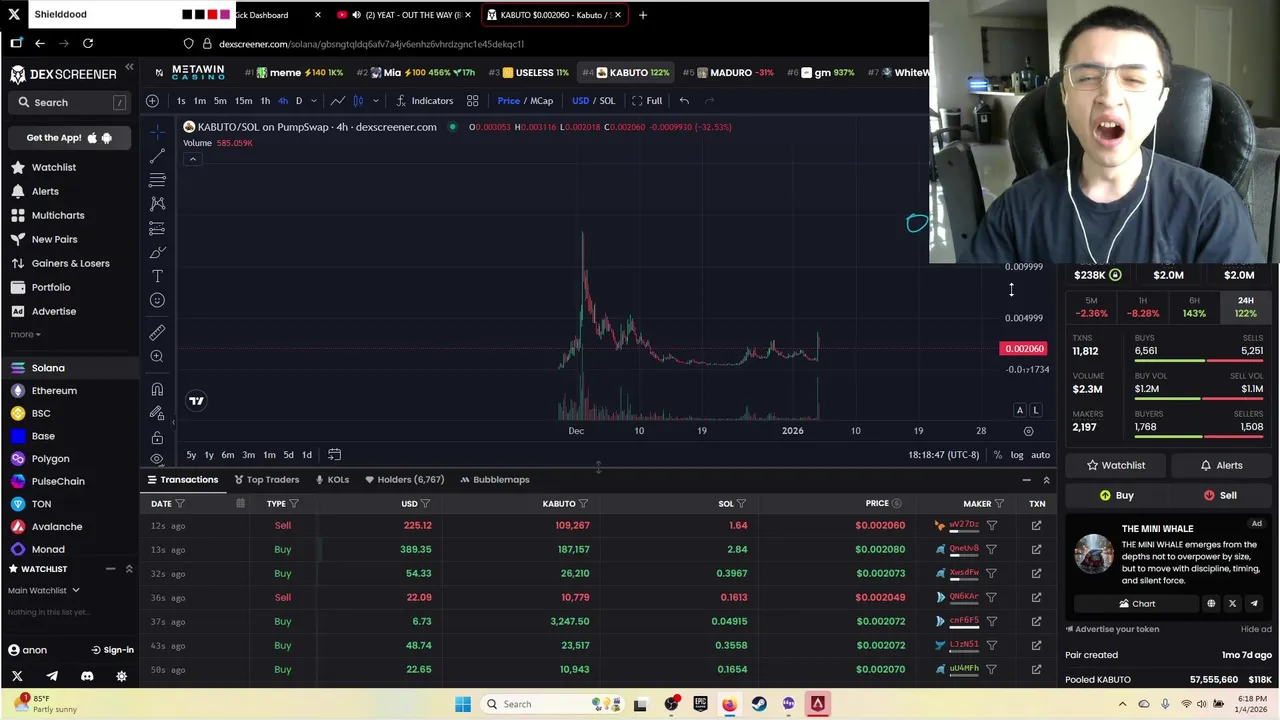
Task: Set chart range to 6m
Action: pyautogui.click(x=228, y=455)
